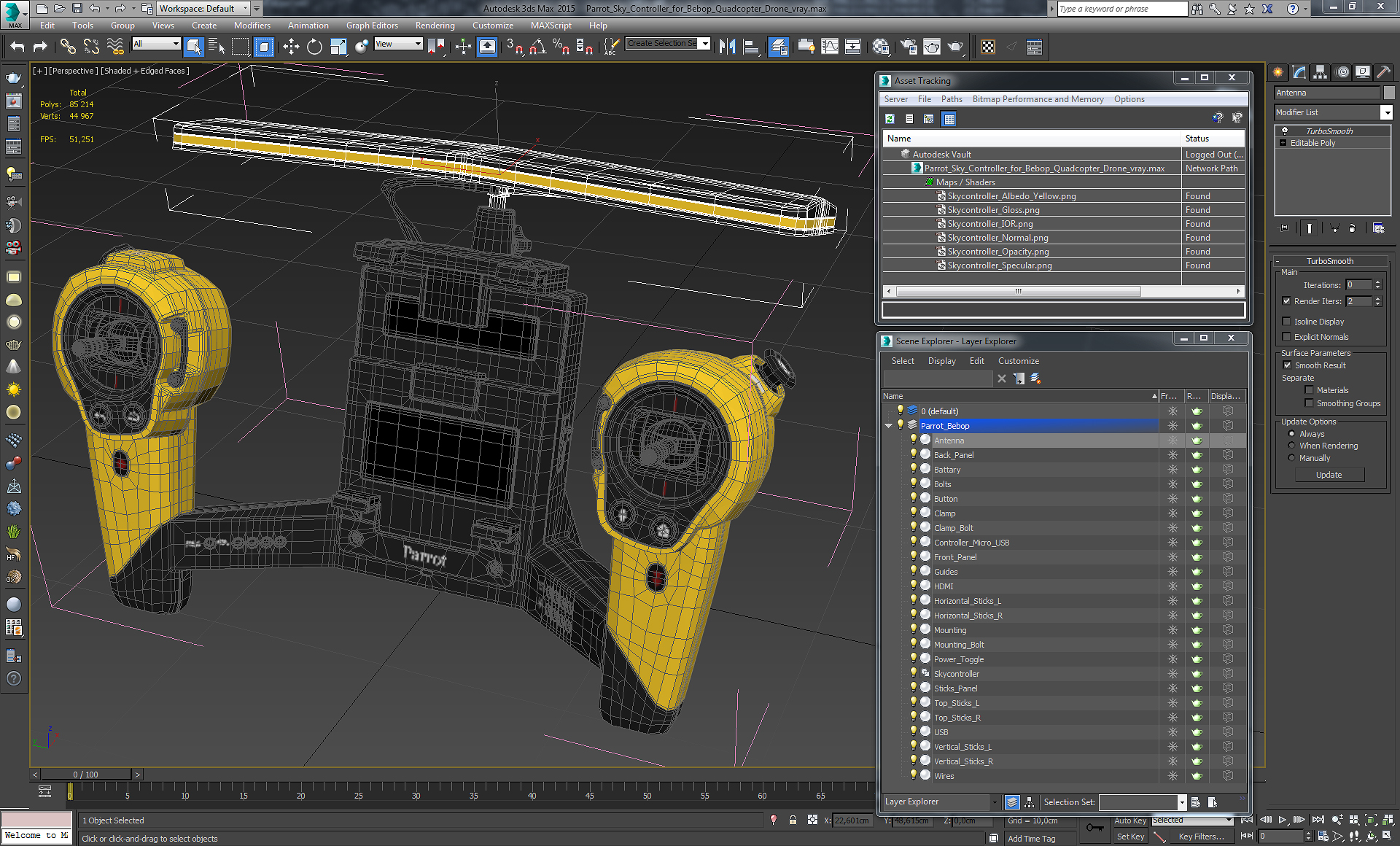The image size is (1400, 846).
Task: Click Pin Stack icon under modifier stack
Action: click(x=1284, y=228)
